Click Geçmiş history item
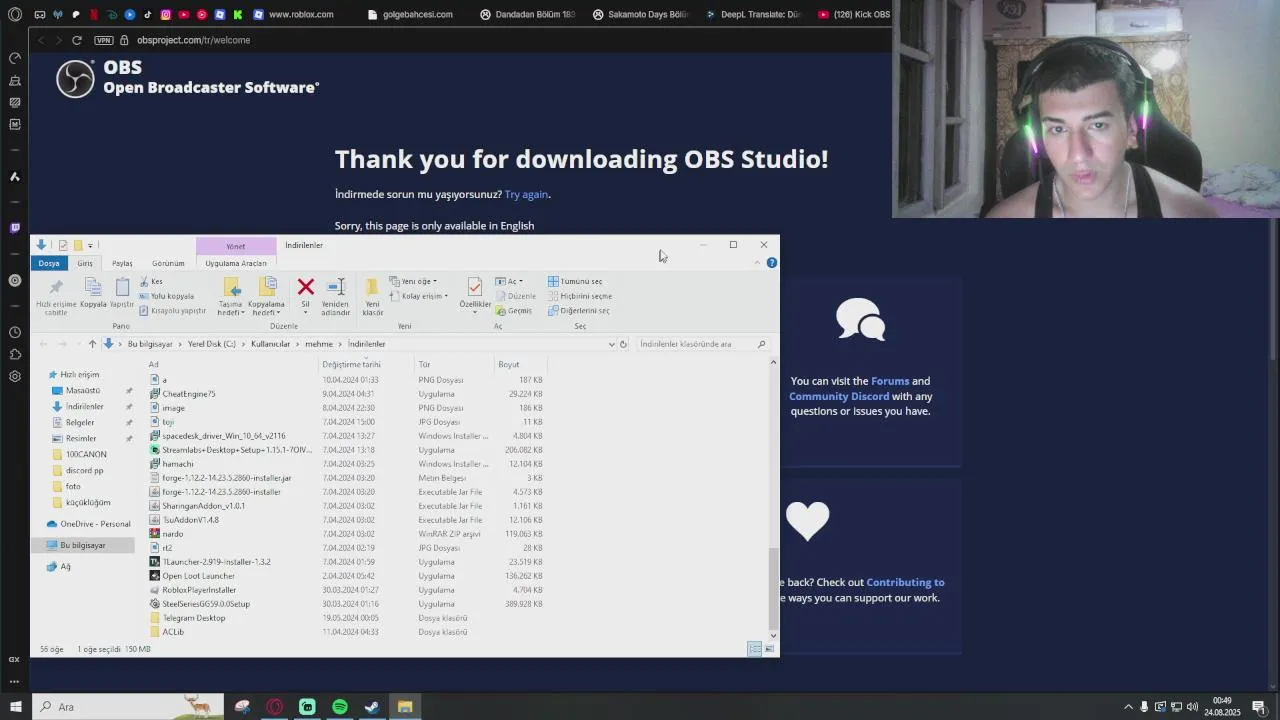This screenshot has height=720, width=1280. pyautogui.click(x=514, y=310)
